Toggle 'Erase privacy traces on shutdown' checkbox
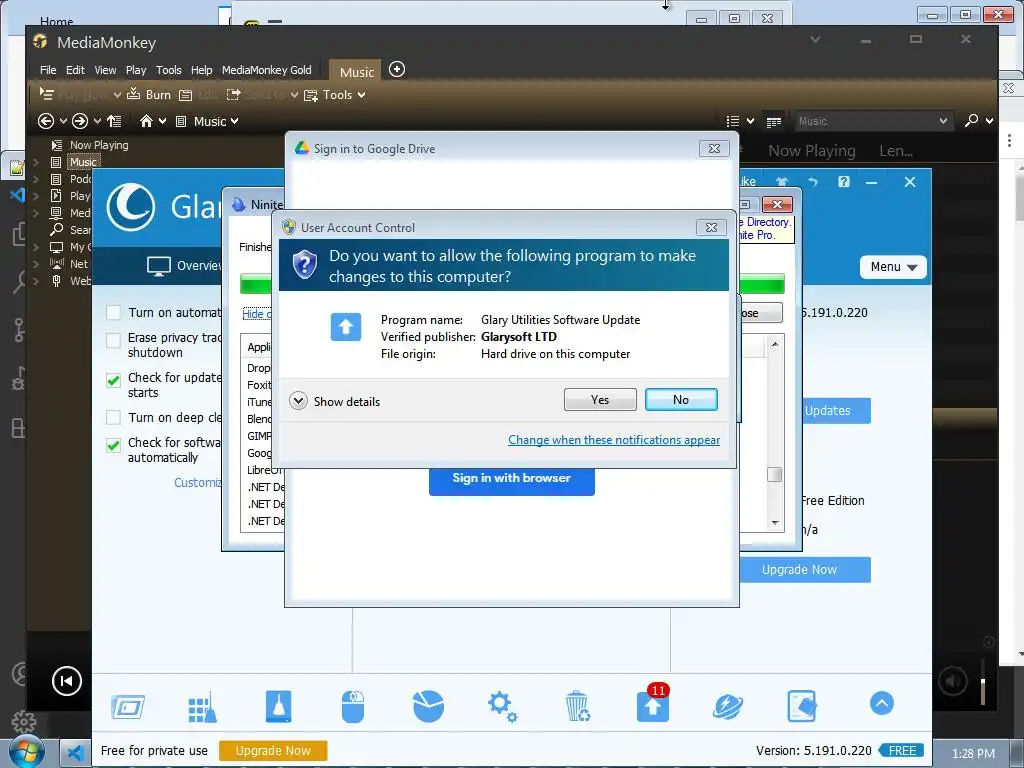The image size is (1024, 768). tap(114, 340)
